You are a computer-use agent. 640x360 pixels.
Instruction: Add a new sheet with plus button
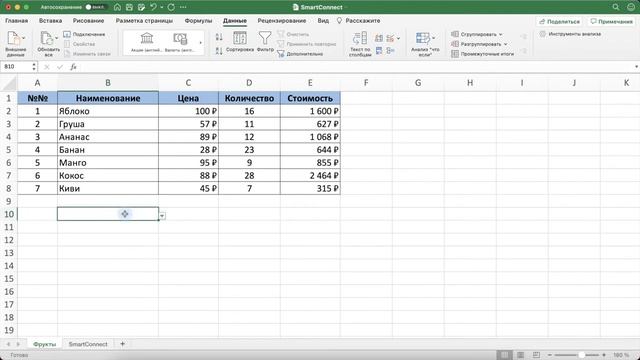tap(122, 344)
